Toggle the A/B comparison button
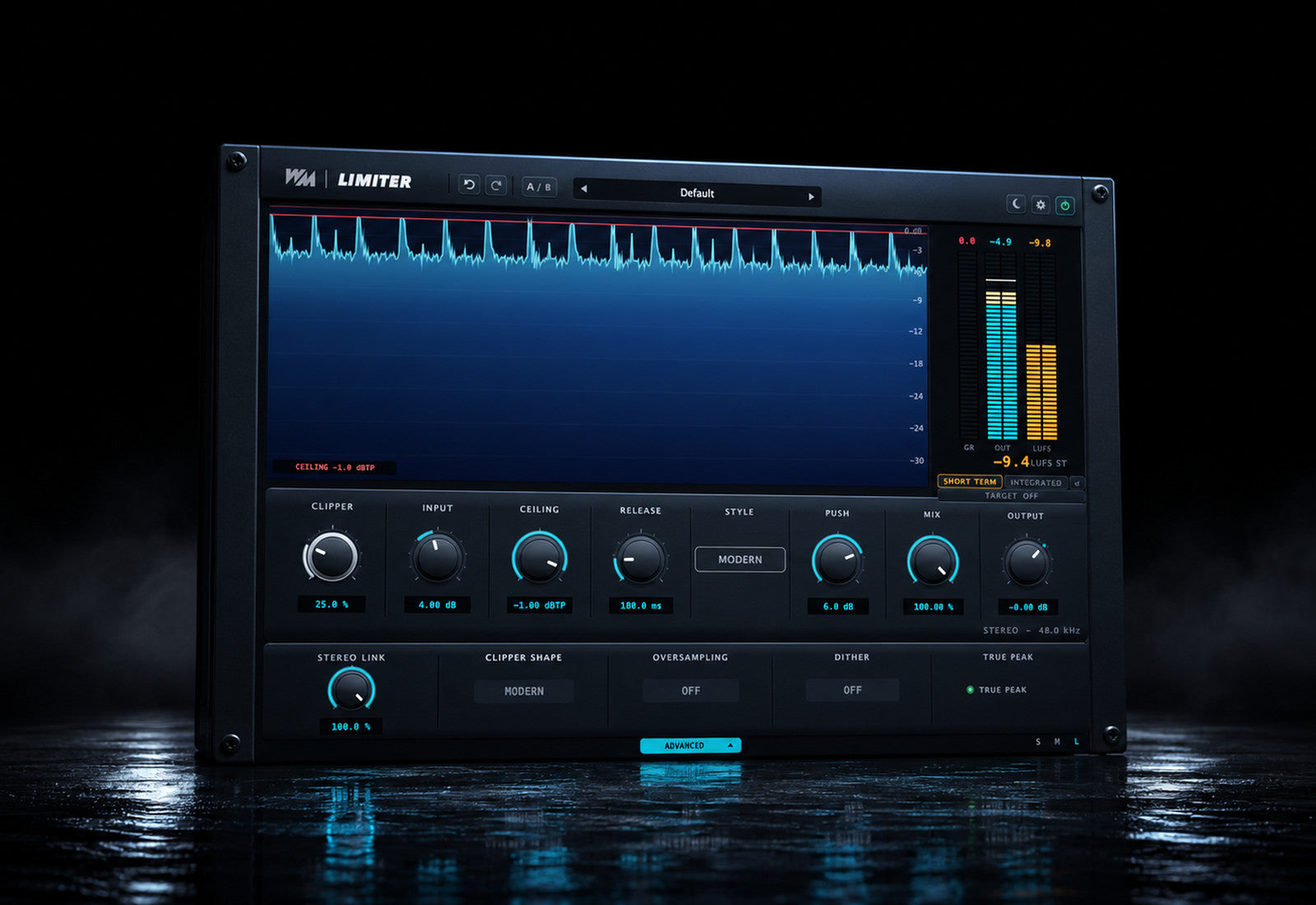 539,187
